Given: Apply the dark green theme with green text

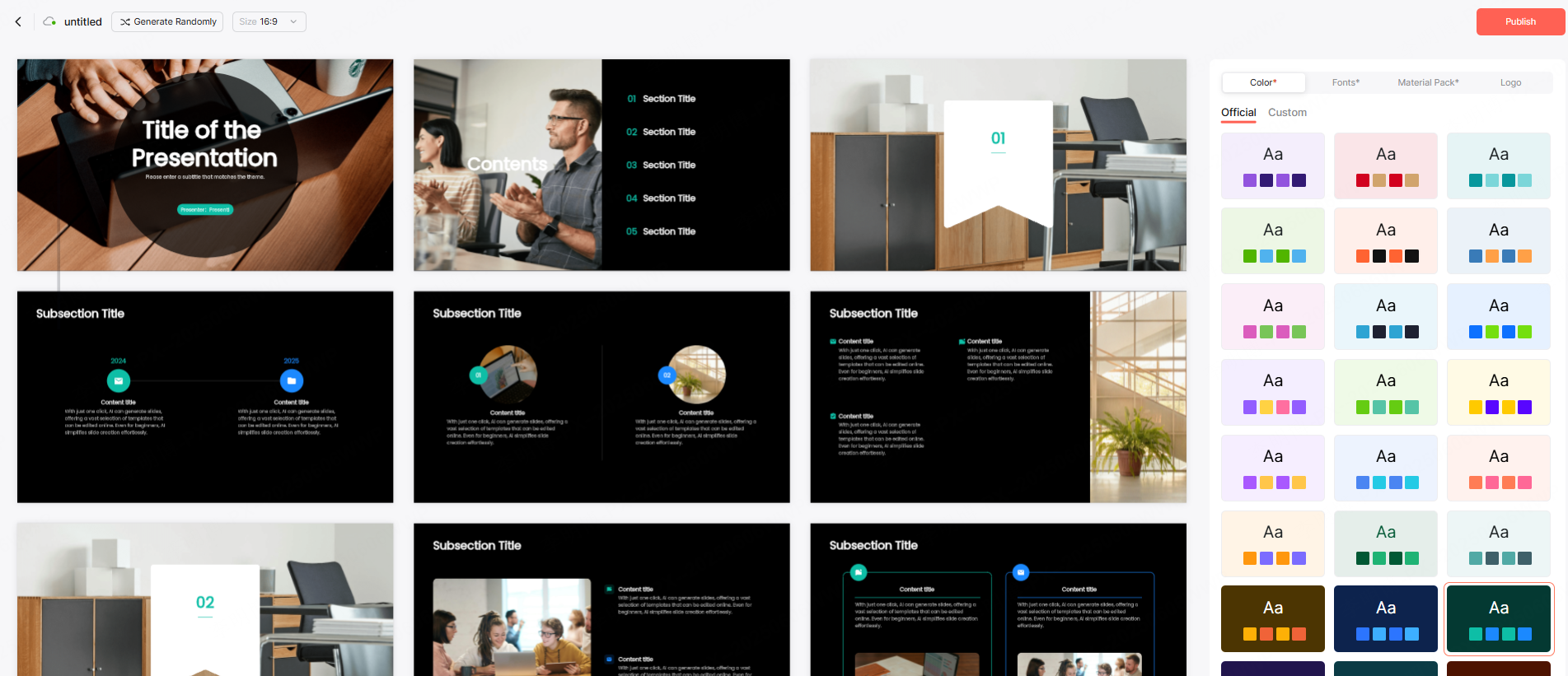Looking at the screenshot, I should point(1386,543).
